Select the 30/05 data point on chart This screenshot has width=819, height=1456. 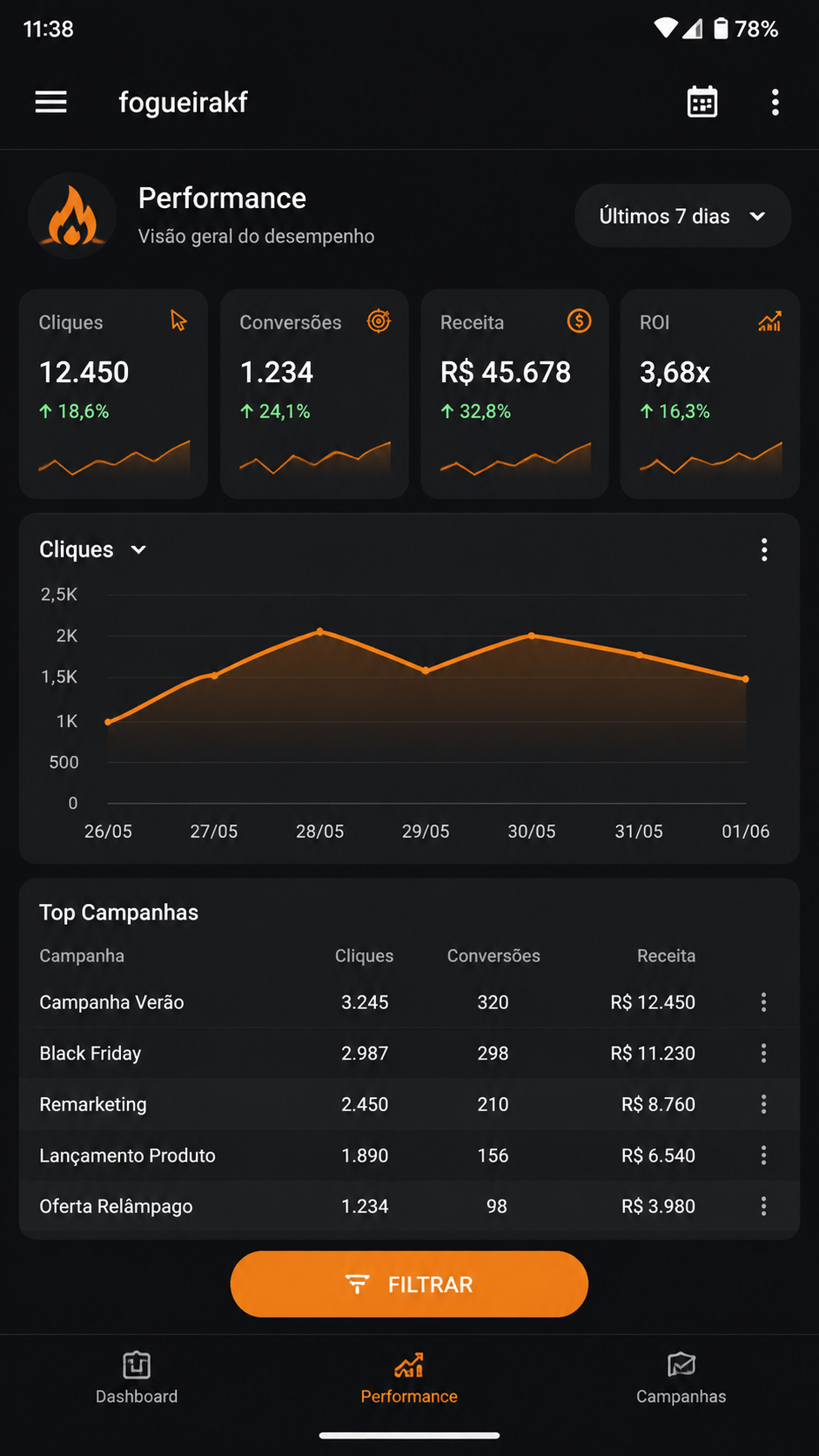click(532, 636)
